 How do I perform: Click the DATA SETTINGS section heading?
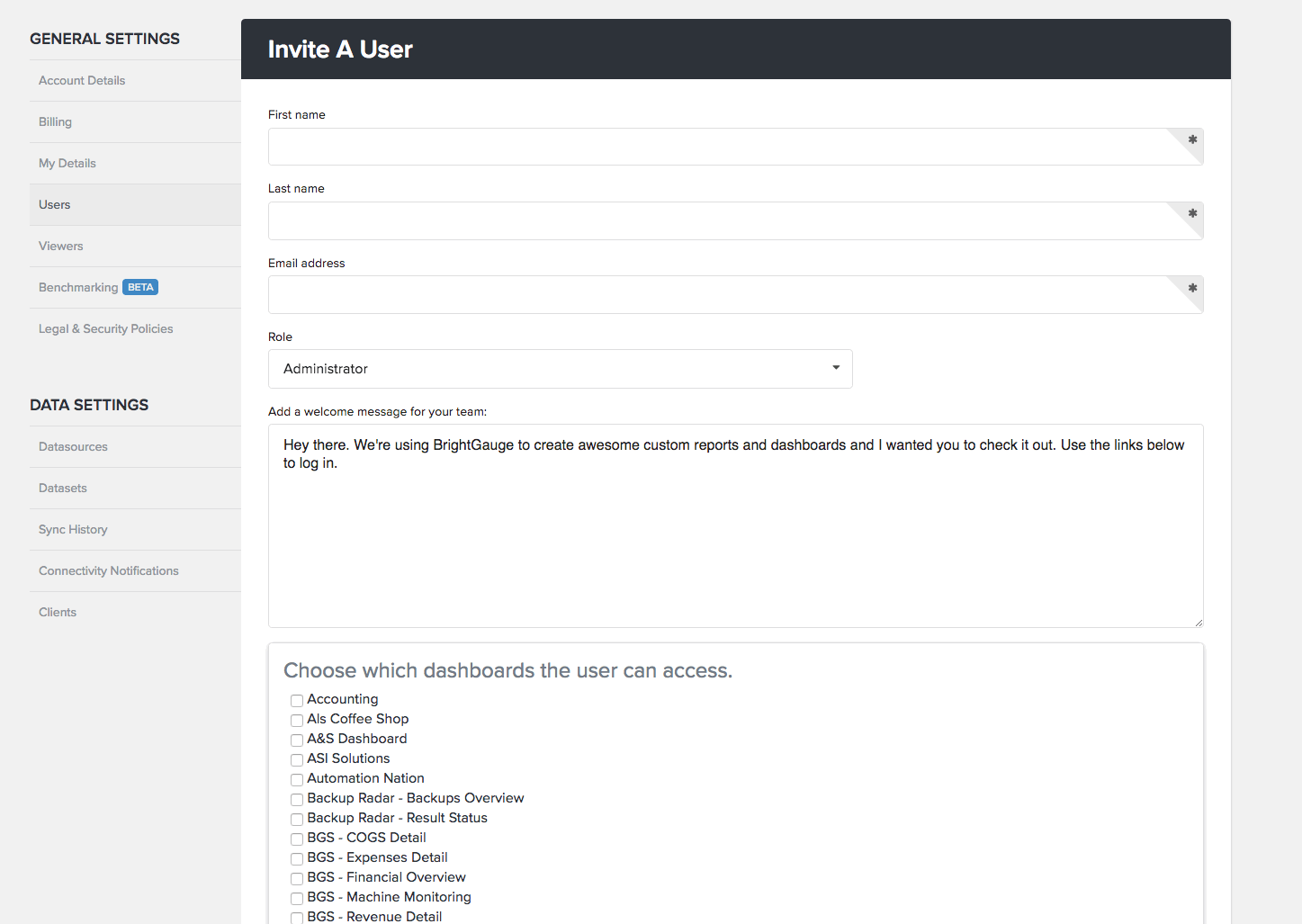89,405
